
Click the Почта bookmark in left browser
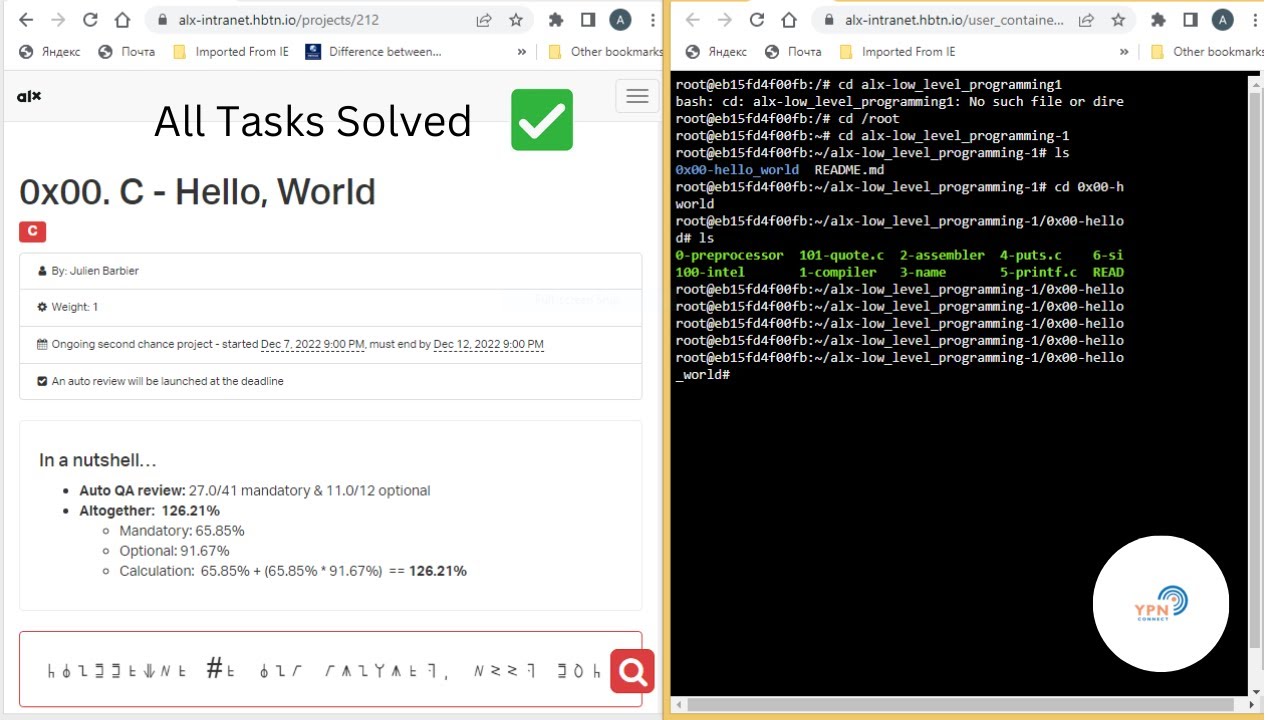coord(126,52)
